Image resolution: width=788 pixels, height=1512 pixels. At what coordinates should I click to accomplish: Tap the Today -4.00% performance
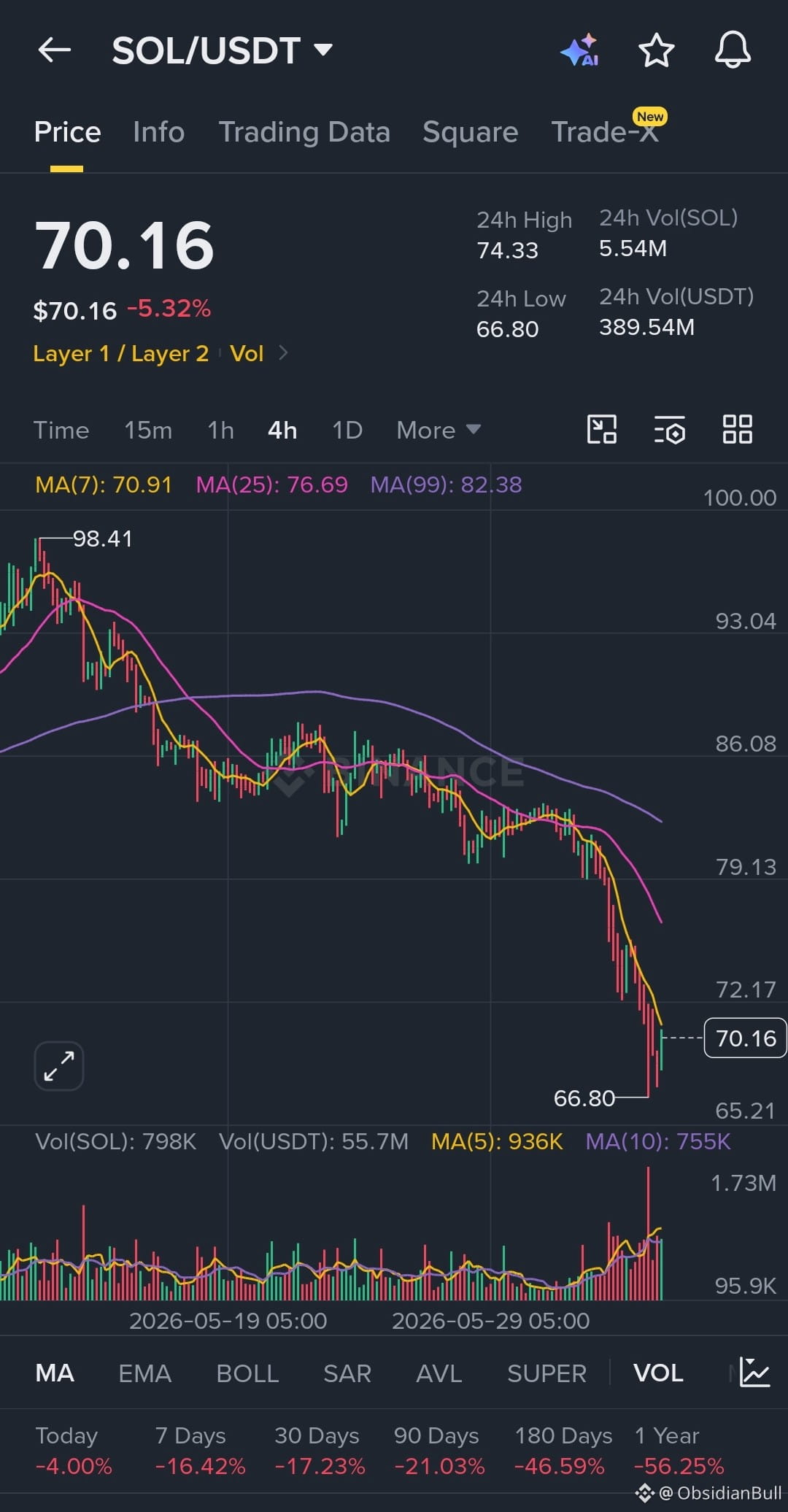coord(74,1451)
